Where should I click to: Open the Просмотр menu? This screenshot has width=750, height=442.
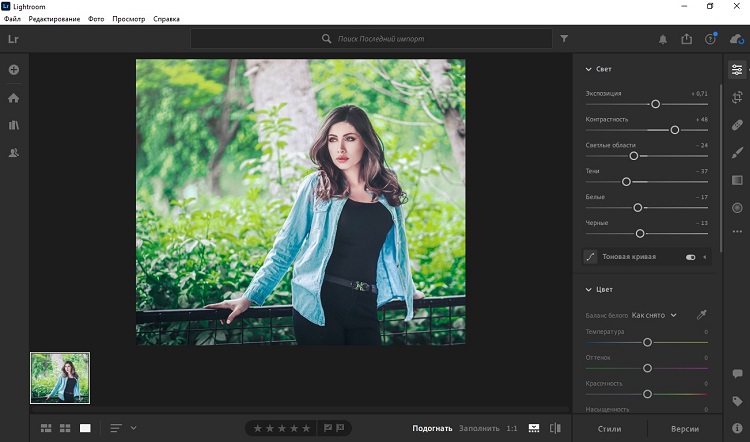click(x=128, y=19)
